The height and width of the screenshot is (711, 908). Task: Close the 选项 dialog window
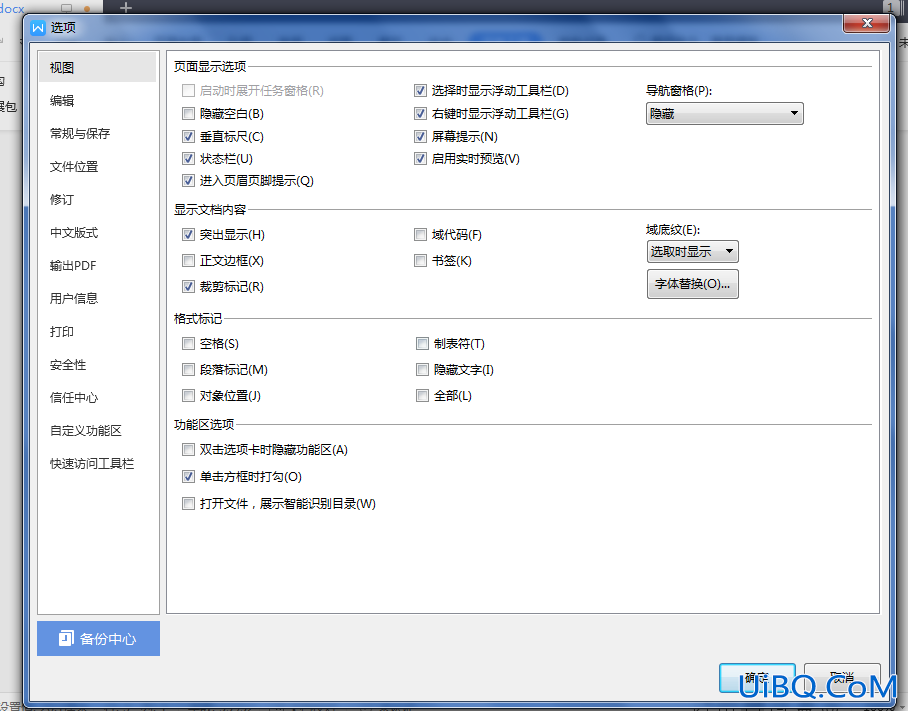pyautogui.click(x=866, y=23)
